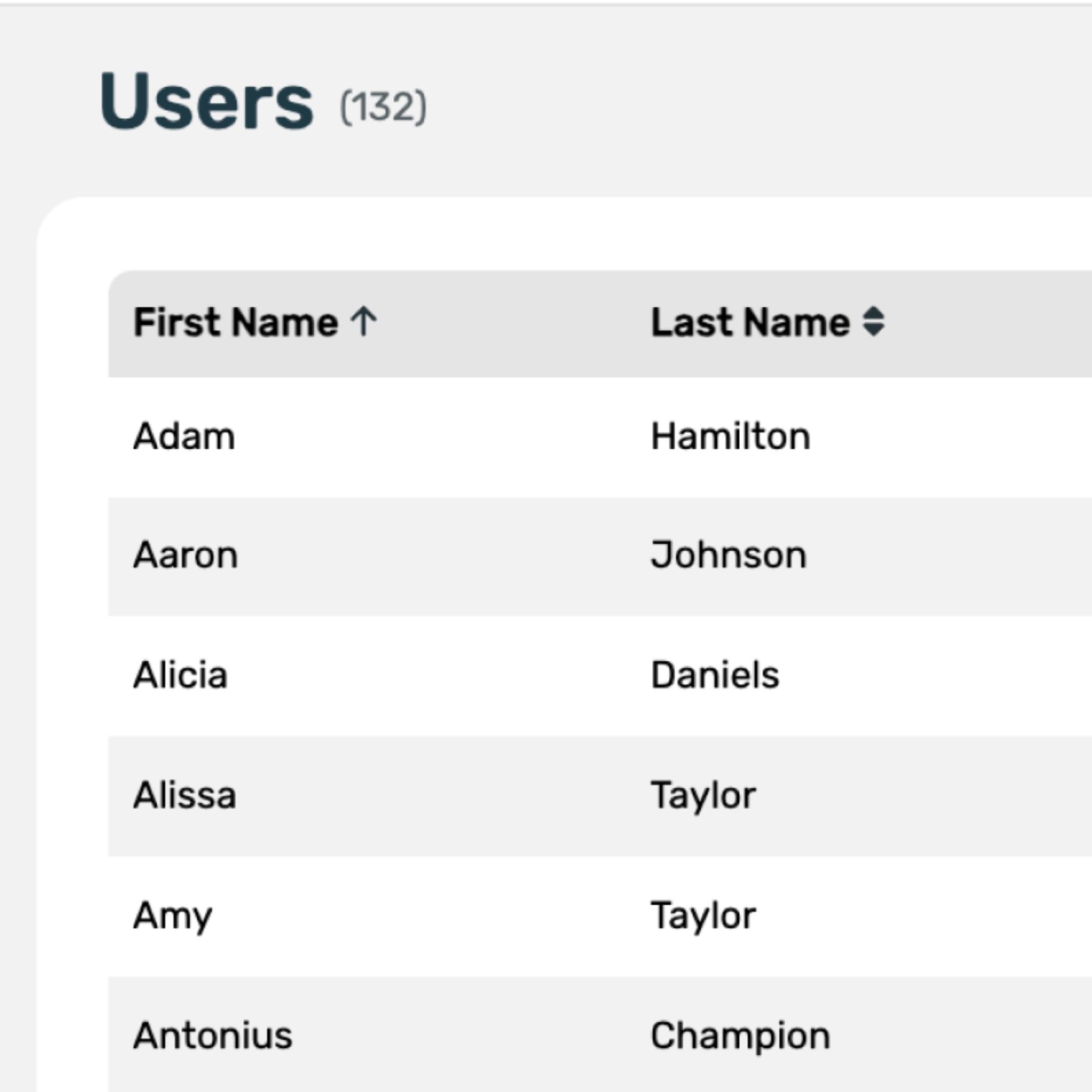Click the user count showing 132
This screenshot has width=1092, height=1092.
click(381, 106)
